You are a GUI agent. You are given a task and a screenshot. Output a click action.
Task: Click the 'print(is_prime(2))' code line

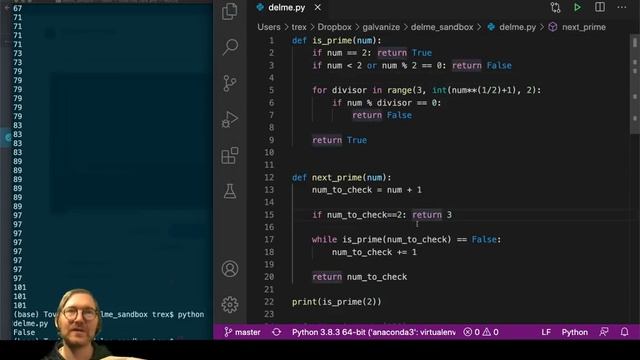336,302
